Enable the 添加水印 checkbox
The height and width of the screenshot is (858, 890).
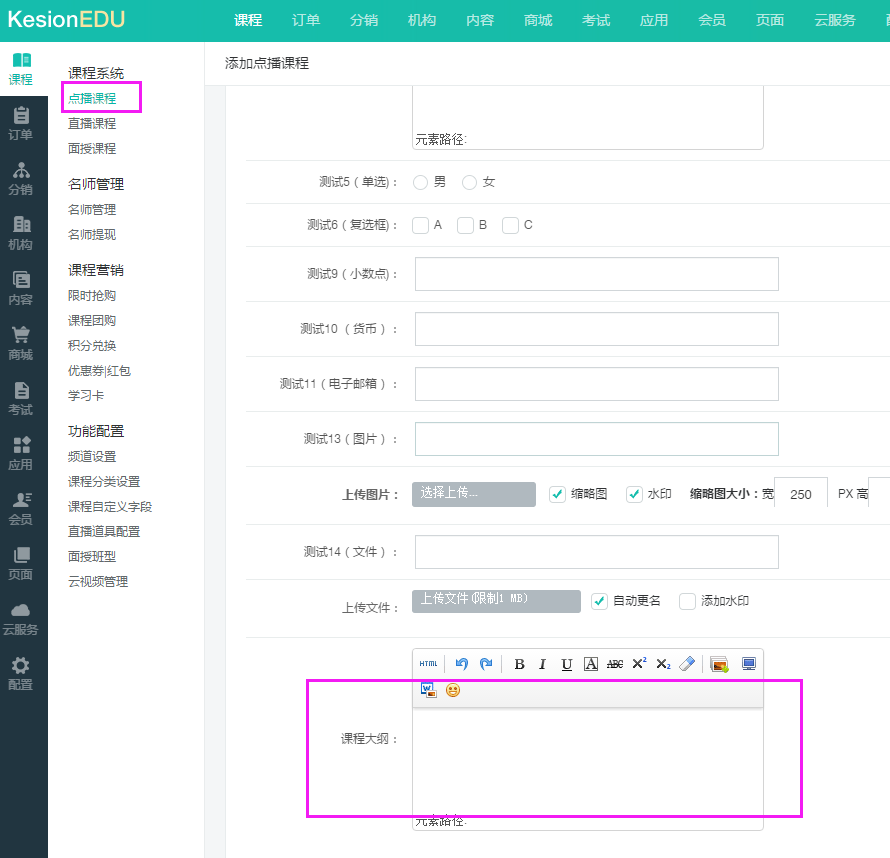687,601
